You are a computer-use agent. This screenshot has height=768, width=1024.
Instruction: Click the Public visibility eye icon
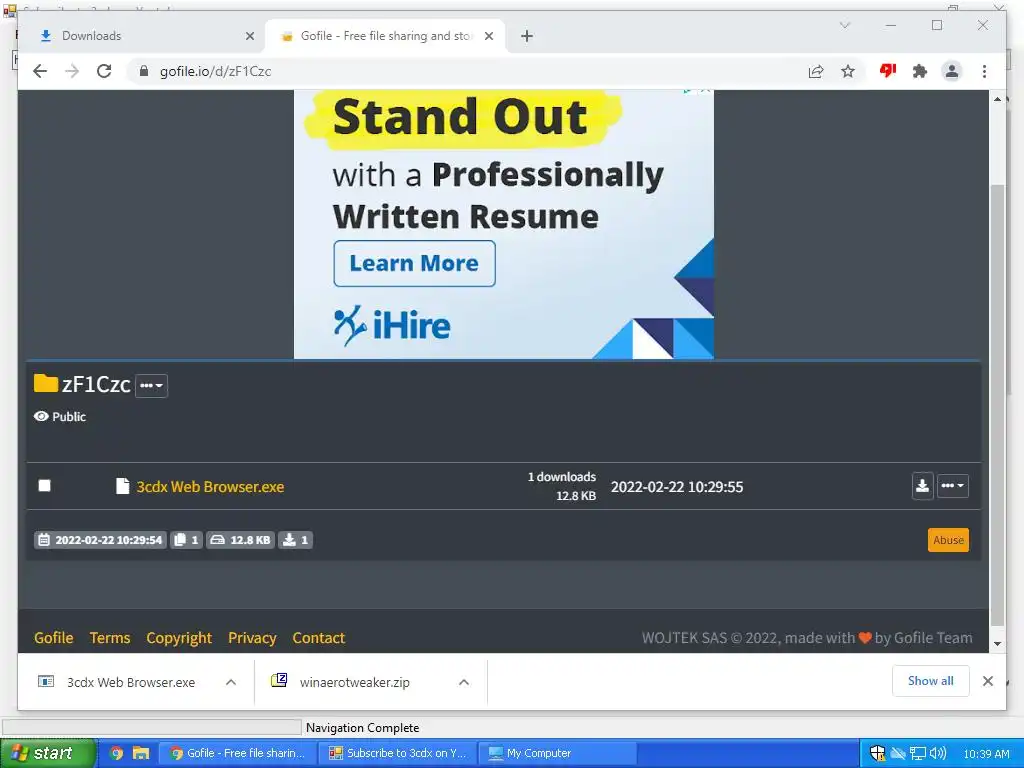point(41,416)
